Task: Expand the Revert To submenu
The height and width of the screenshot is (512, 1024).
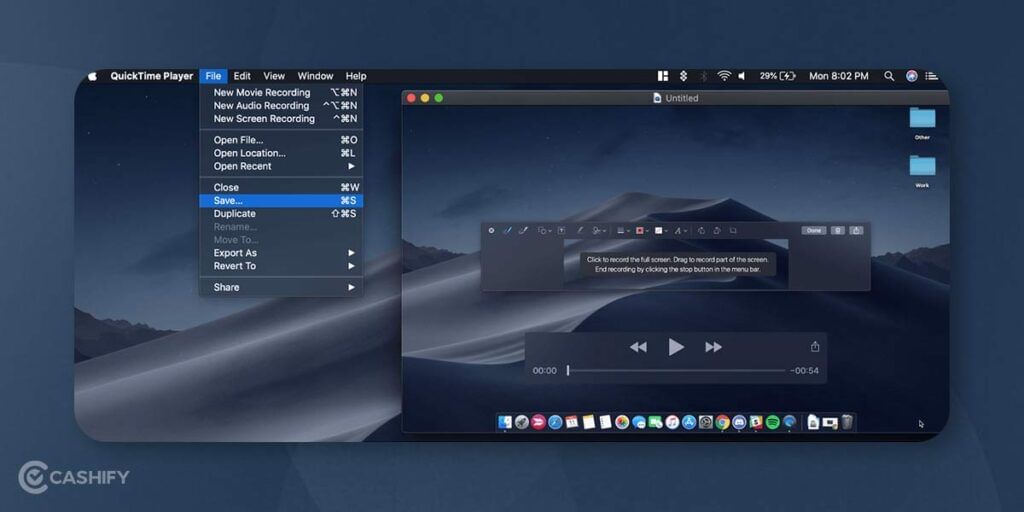Action: (281, 266)
